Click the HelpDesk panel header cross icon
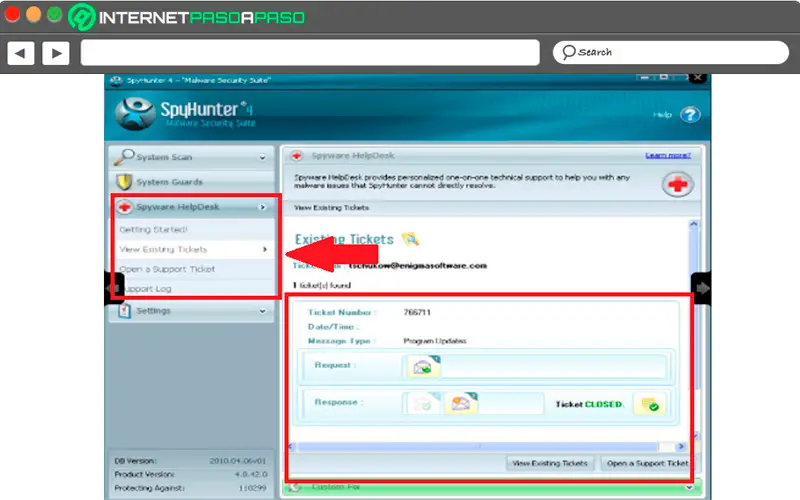Screen dimensions: 800x500 point(297,156)
